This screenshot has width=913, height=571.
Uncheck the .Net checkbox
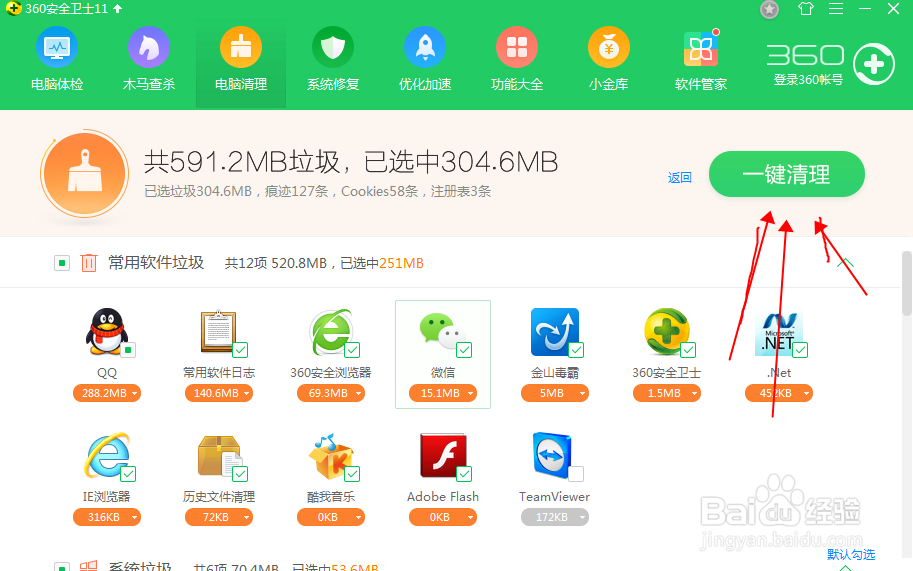click(800, 350)
